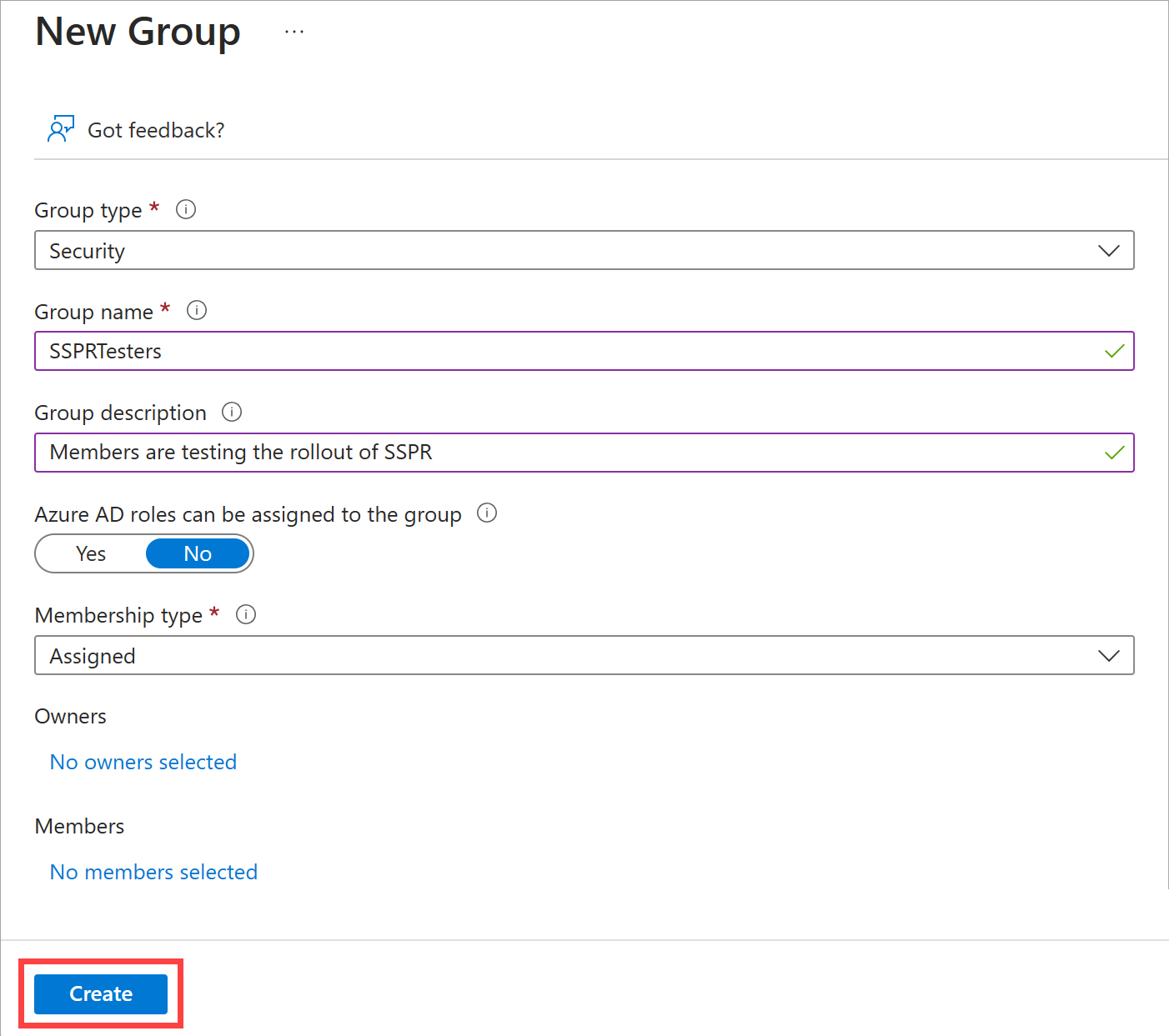Click the Group type info icon
The width and height of the screenshot is (1169, 1036).
pyautogui.click(x=185, y=209)
